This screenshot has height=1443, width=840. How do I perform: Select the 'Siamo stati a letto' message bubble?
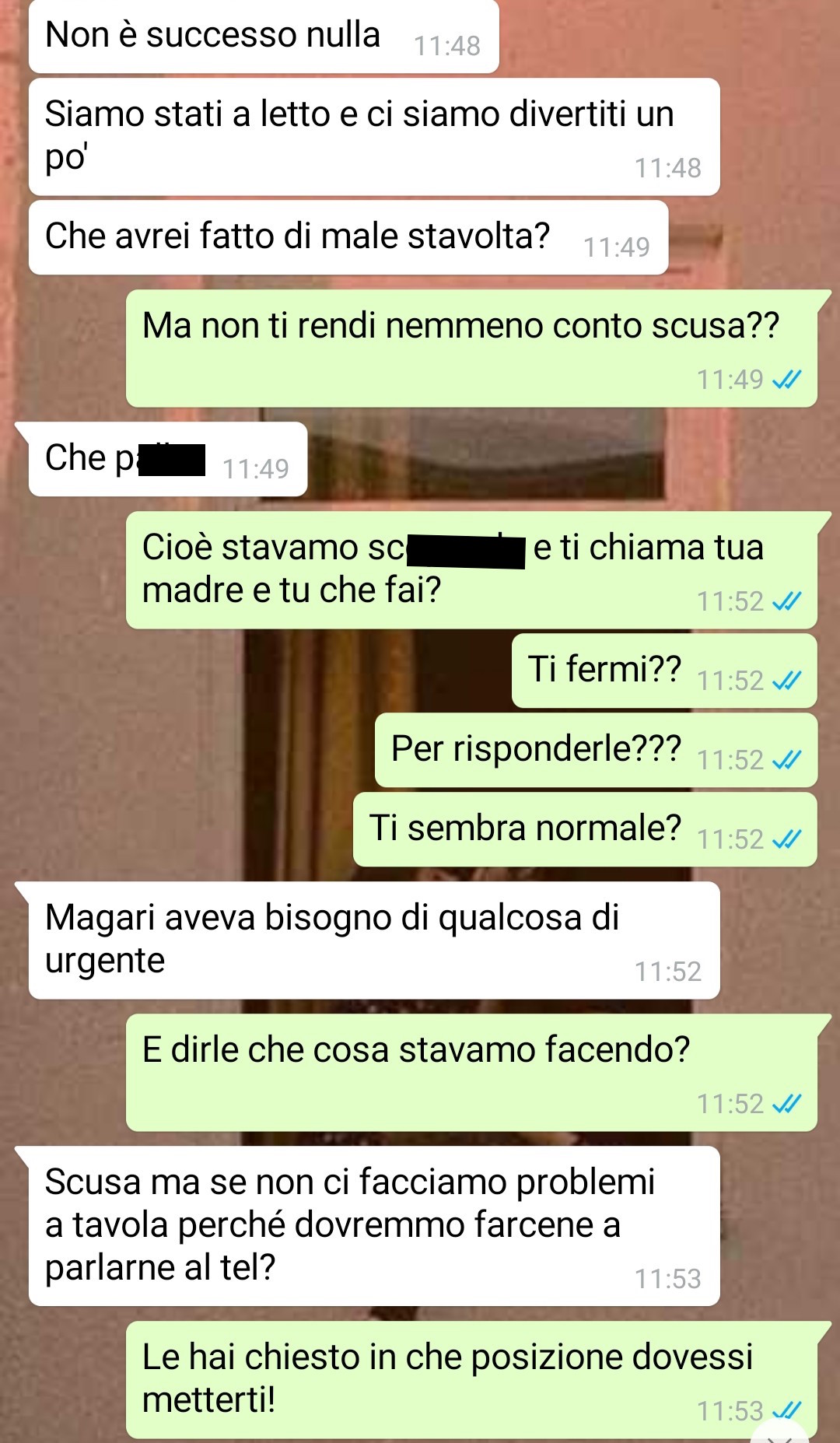374,137
